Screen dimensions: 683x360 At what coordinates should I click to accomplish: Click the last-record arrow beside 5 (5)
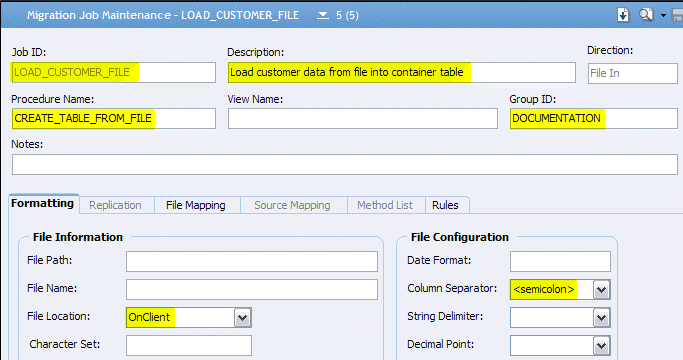pos(323,15)
